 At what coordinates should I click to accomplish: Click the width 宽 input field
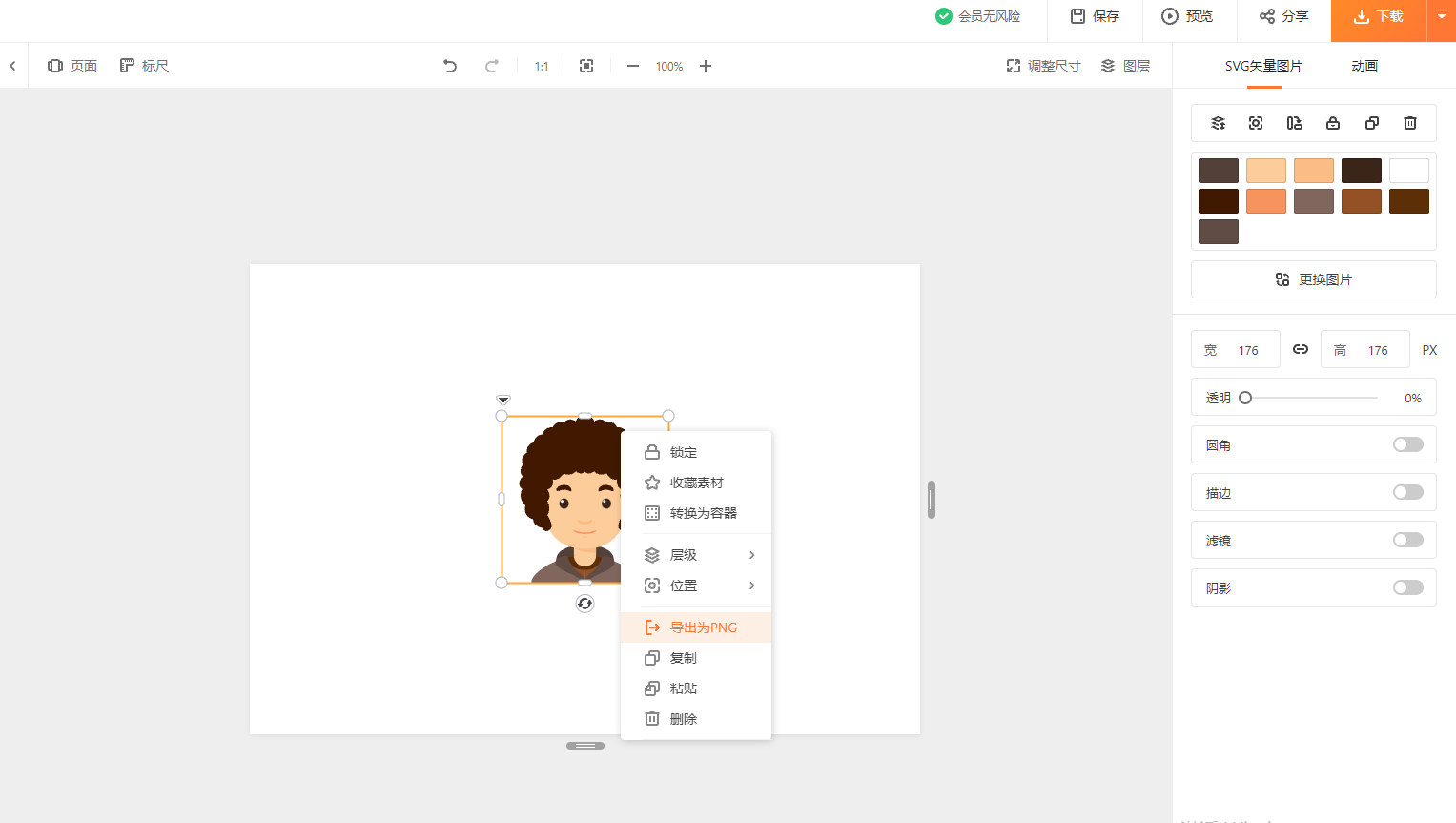[1249, 350]
